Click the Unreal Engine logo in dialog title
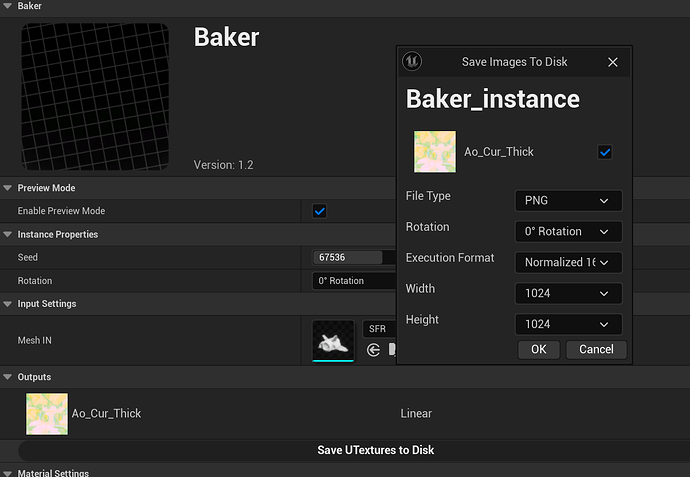The width and height of the screenshot is (690, 477). 412,61
